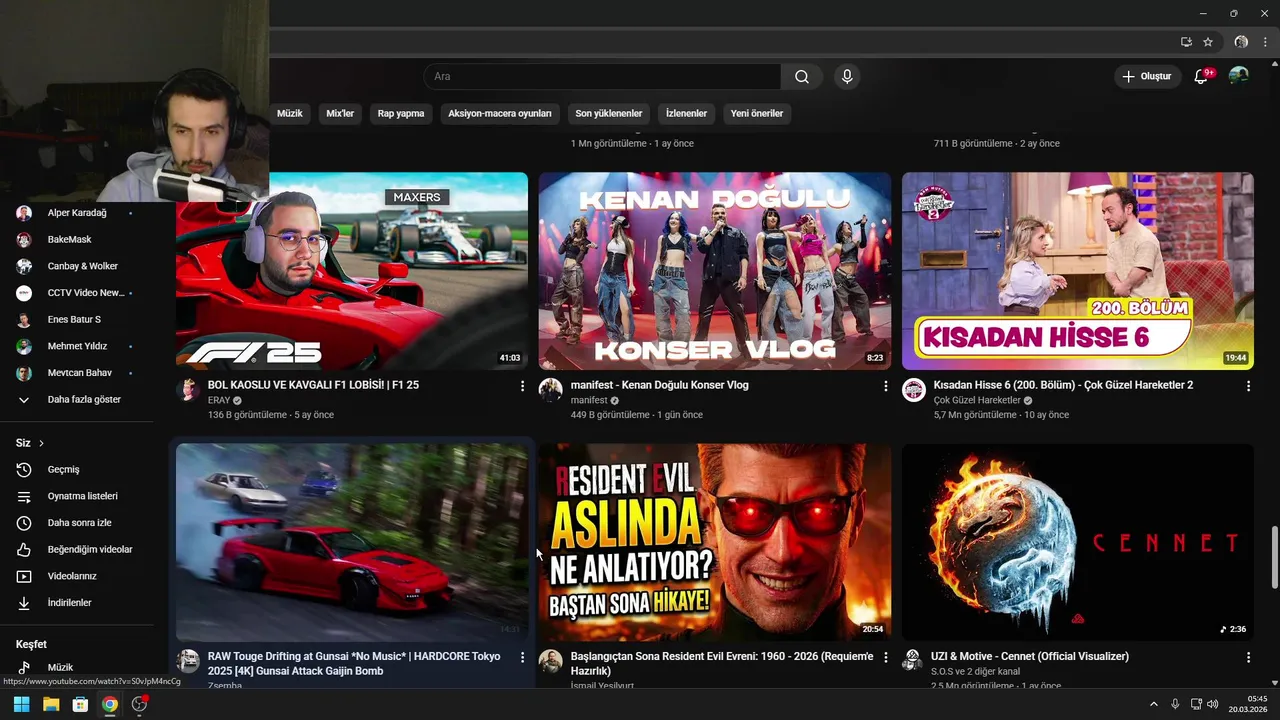1280x720 pixels.
Task: Open the volume control in tray
Action: pyautogui.click(x=1212, y=704)
